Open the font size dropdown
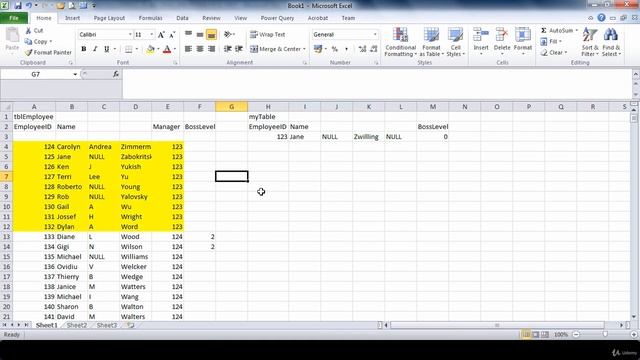The width and height of the screenshot is (640, 360). pos(151,35)
